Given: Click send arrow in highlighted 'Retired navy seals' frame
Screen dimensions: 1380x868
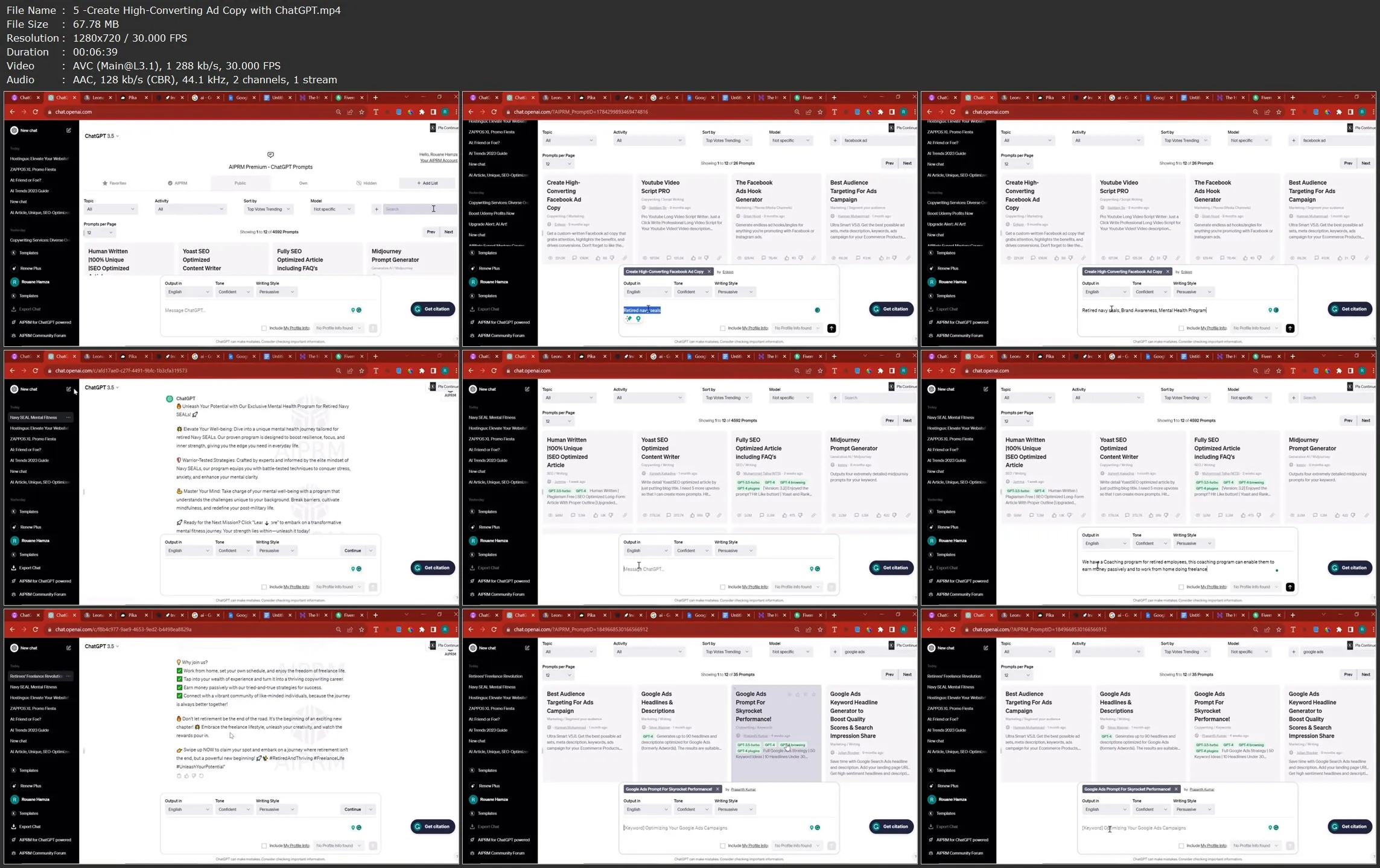Looking at the screenshot, I should (x=831, y=328).
